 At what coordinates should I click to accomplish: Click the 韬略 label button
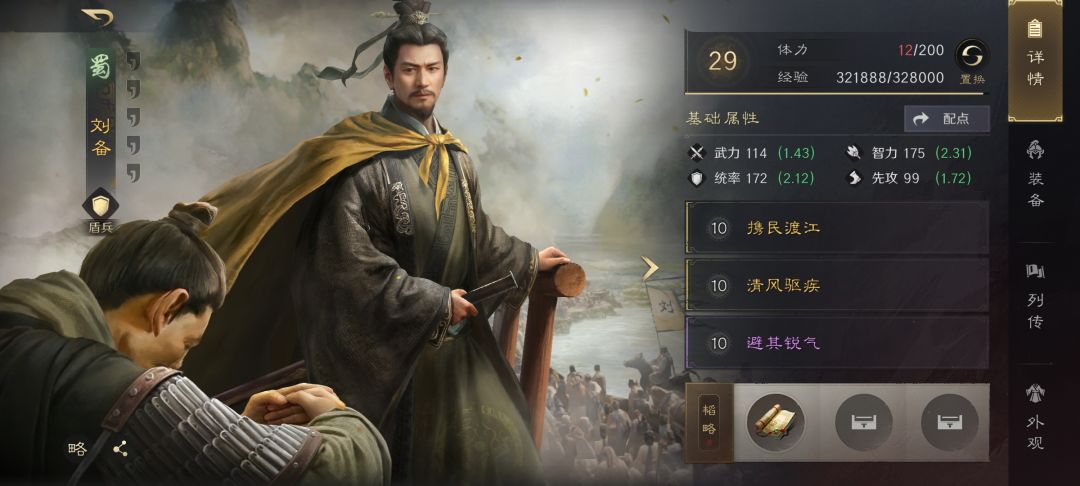(709, 422)
